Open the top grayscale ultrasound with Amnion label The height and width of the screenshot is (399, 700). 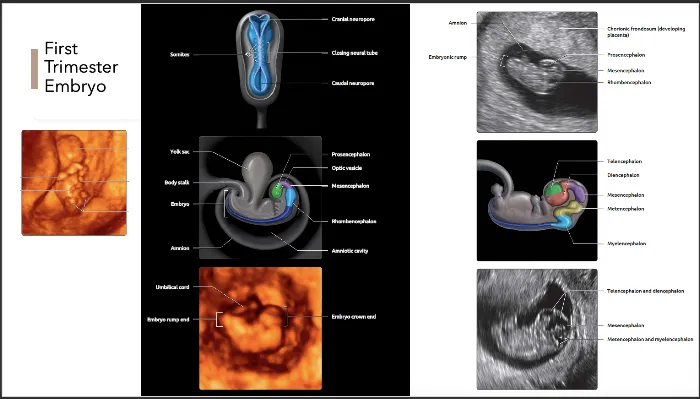point(537,72)
